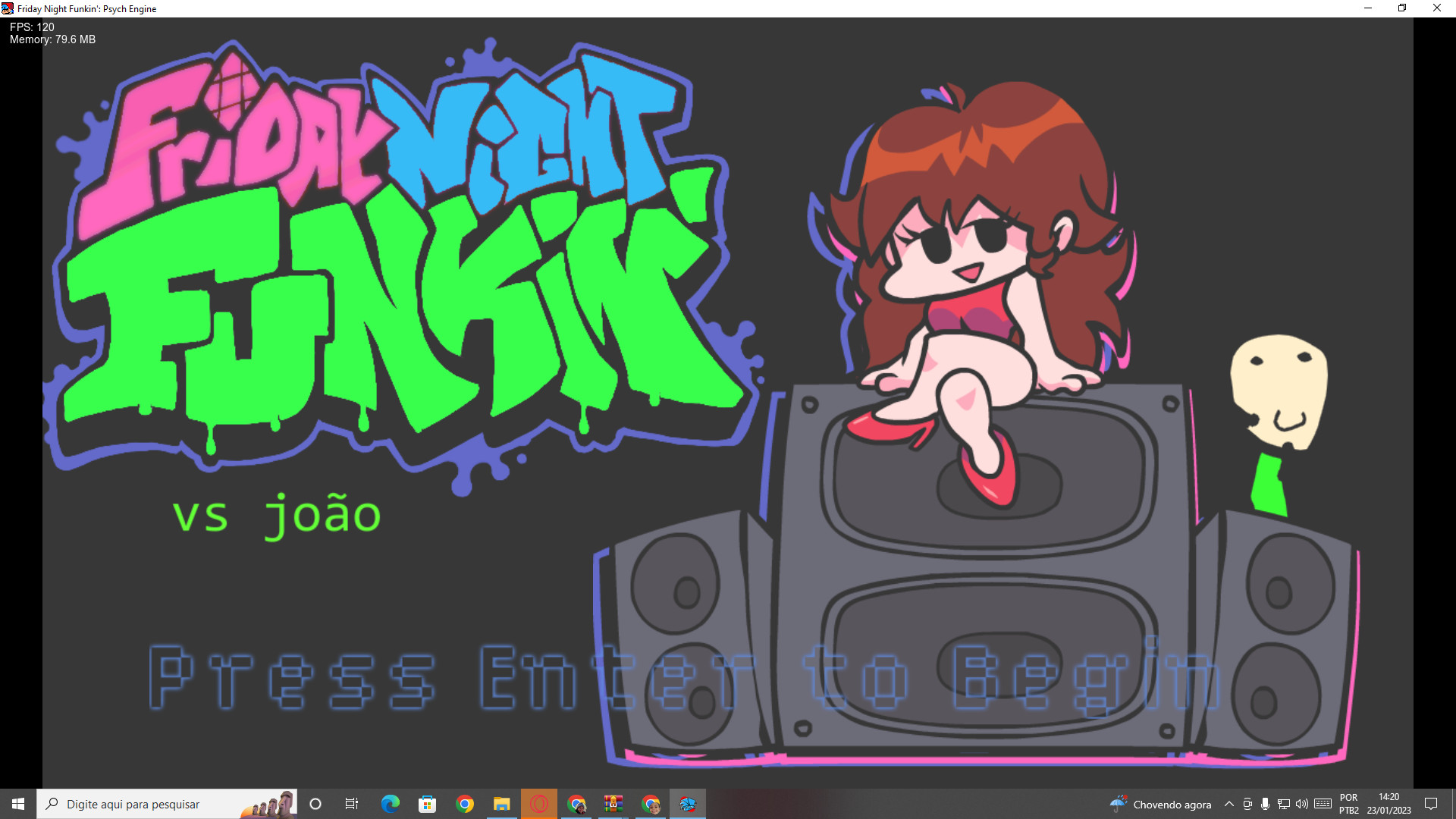The height and width of the screenshot is (819, 1456).
Task: Open the 'Chovendo agora' weather widget
Action: point(1160,804)
